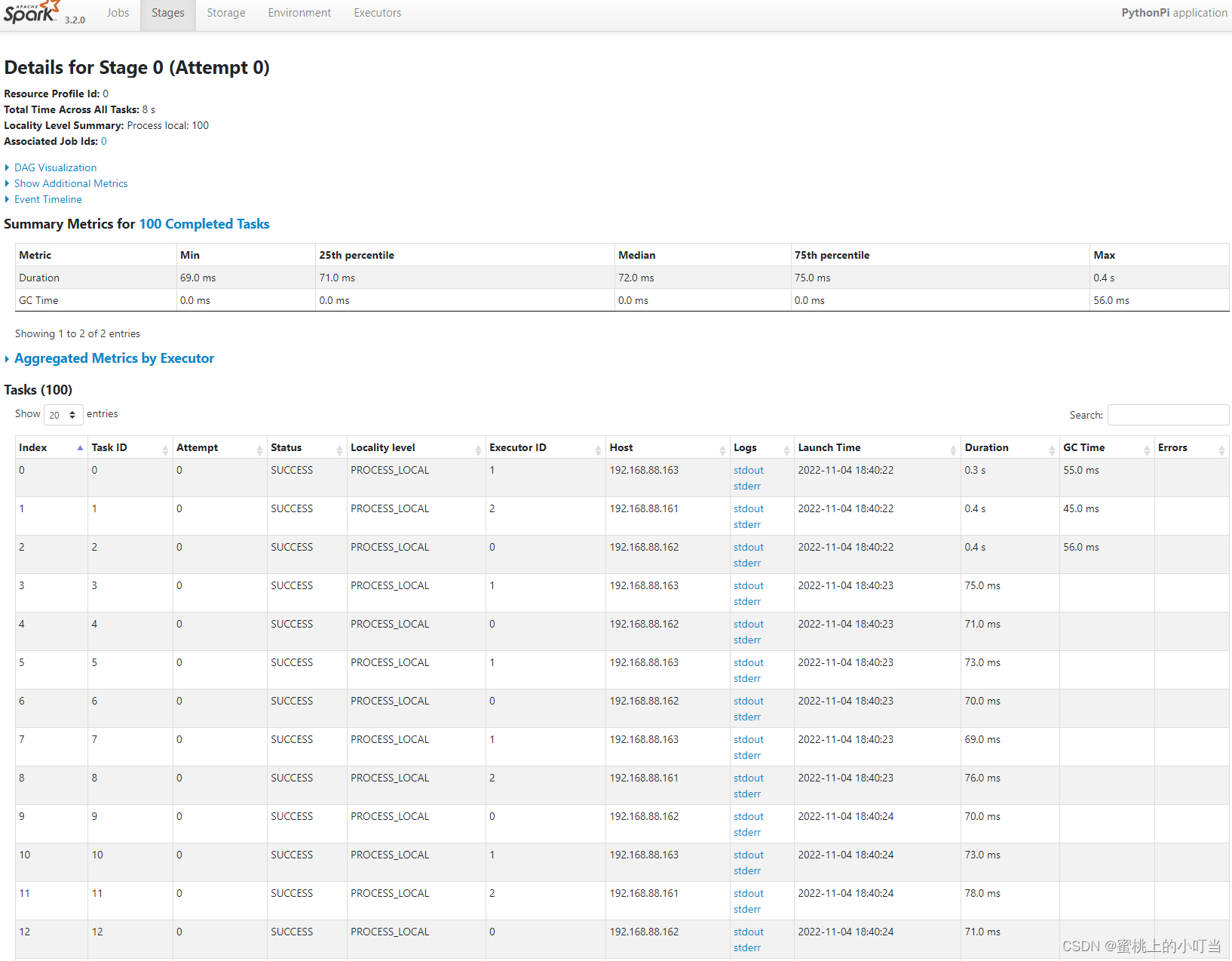The image size is (1232, 961).
Task: Sort tasks by GC Time column
Action: coord(1107,447)
